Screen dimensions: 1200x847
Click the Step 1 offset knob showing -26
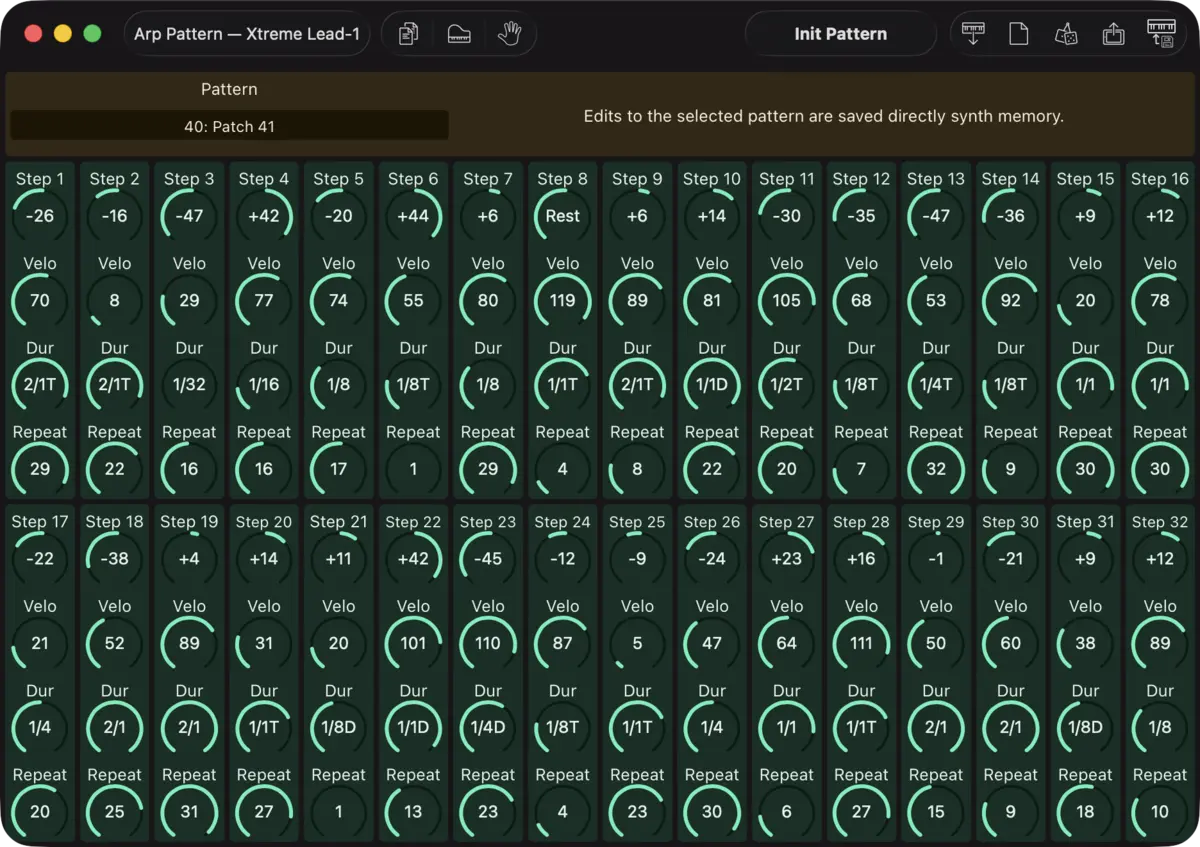click(40, 216)
